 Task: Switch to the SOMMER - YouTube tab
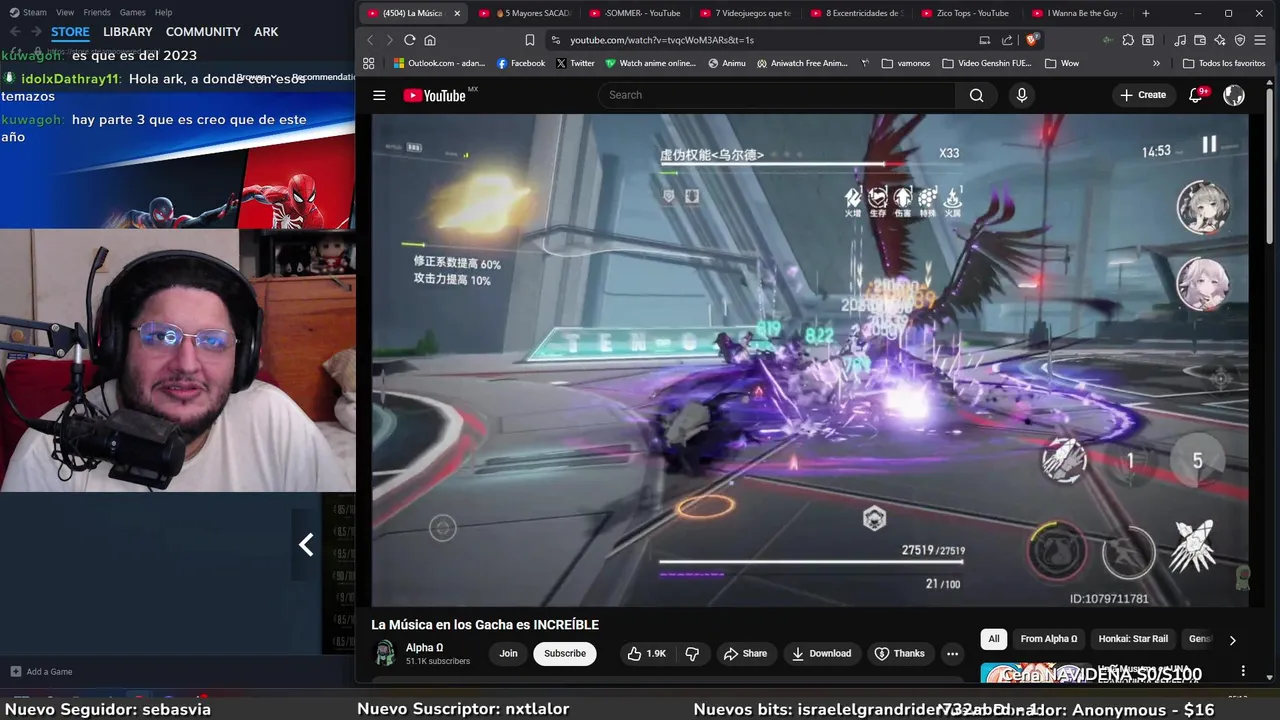point(637,13)
